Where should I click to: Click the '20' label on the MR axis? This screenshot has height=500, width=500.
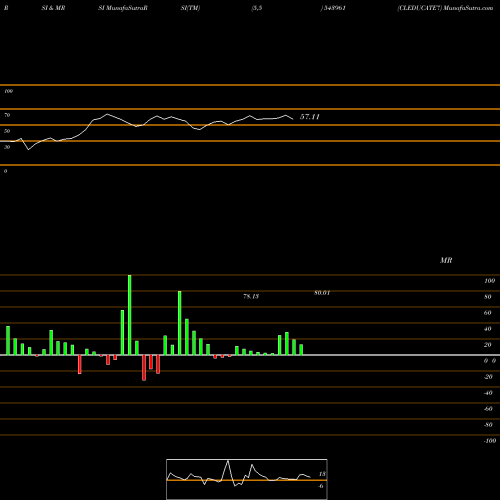pos(488,345)
